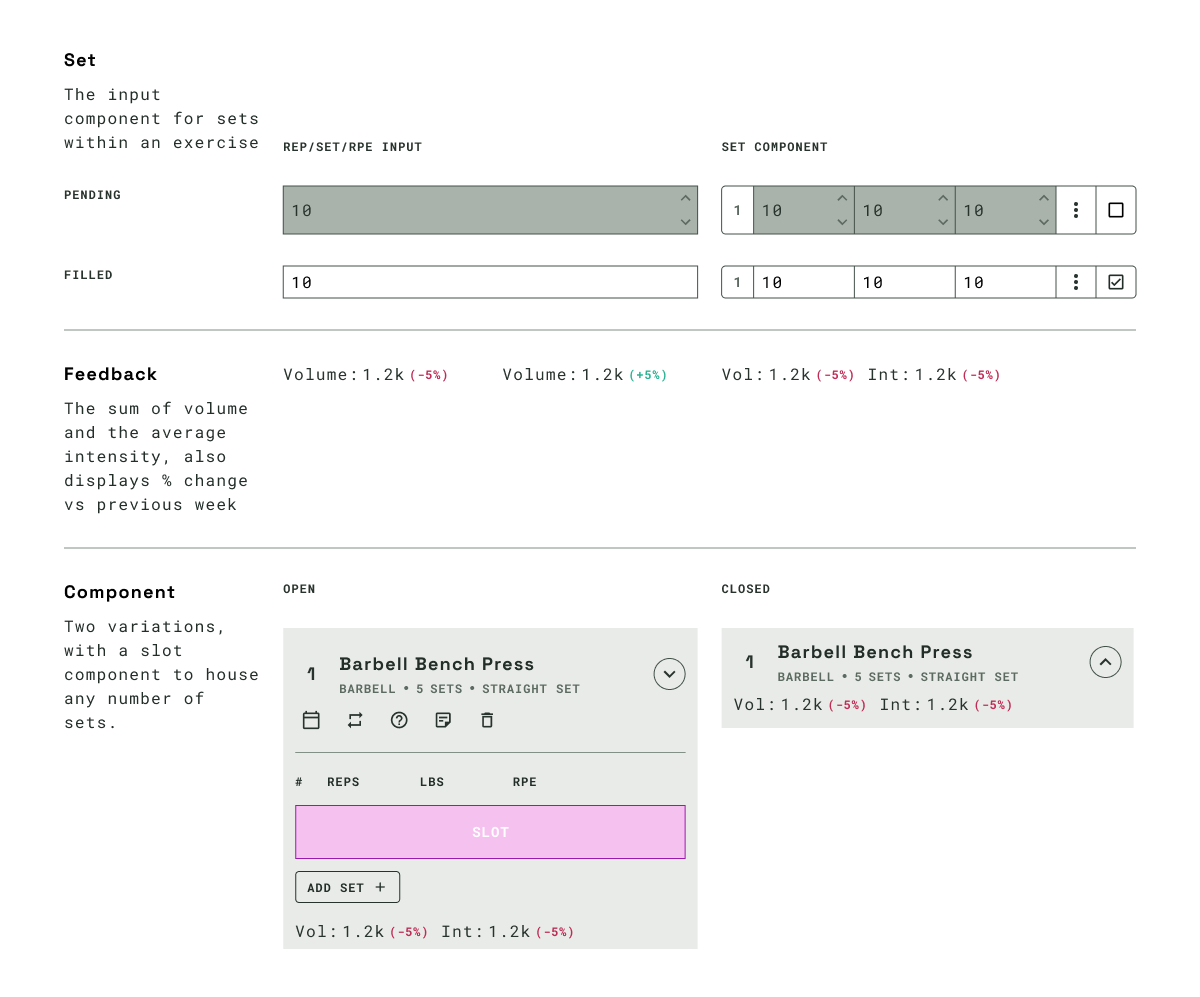This screenshot has width=1200, height=997.
Task: Open the three-dot menu in pending set row
Action: [x=1076, y=210]
